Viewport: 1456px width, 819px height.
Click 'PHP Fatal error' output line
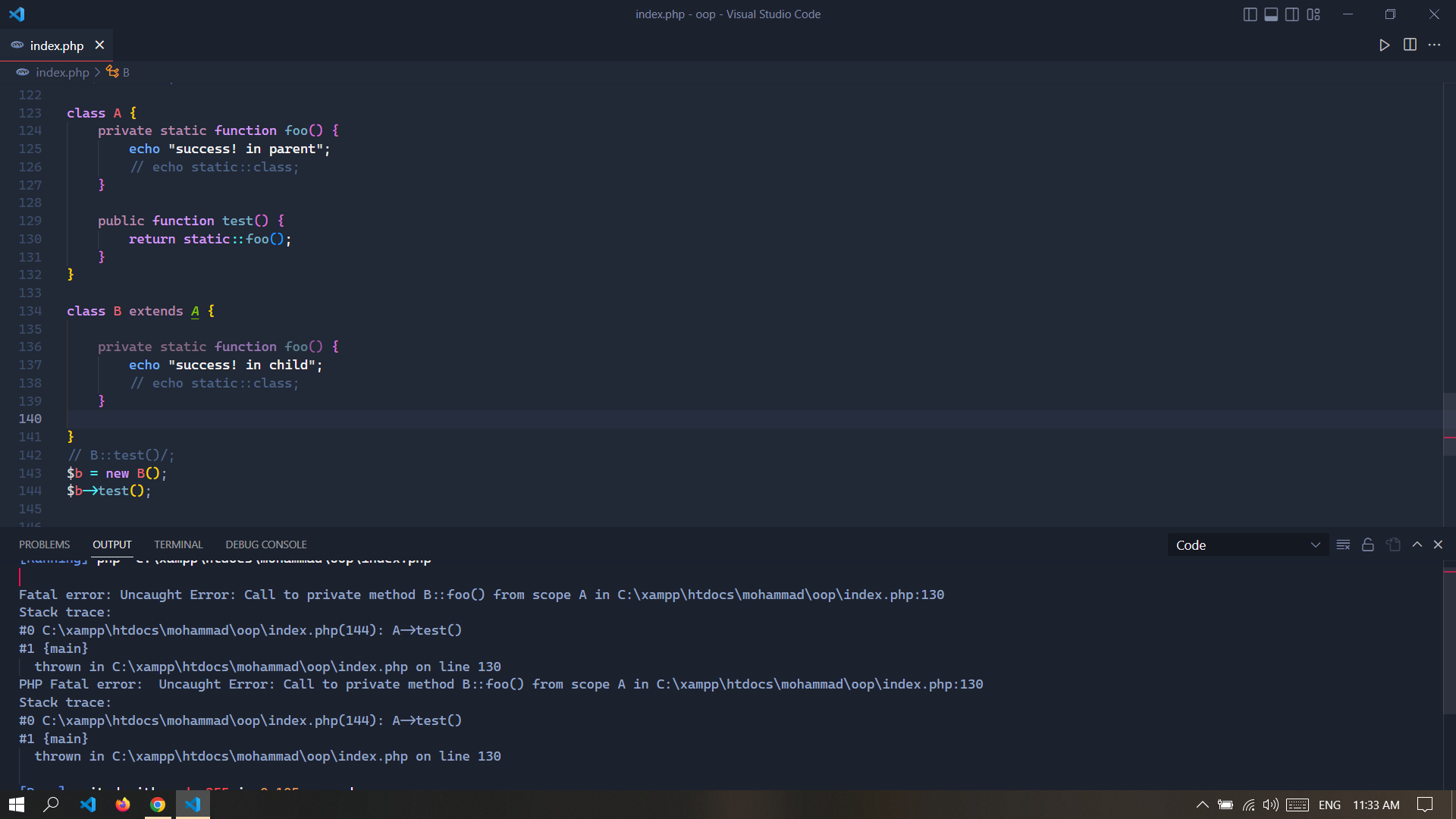[500, 684]
